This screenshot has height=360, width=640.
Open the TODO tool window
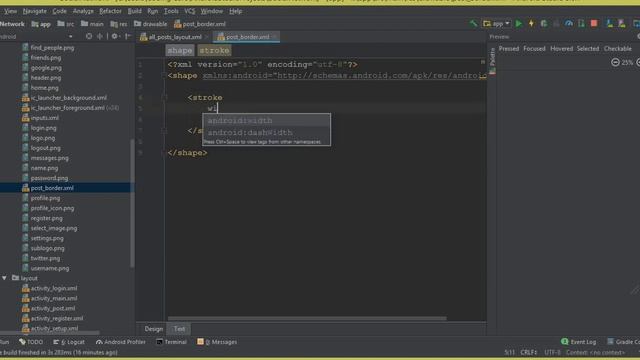coord(31,342)
